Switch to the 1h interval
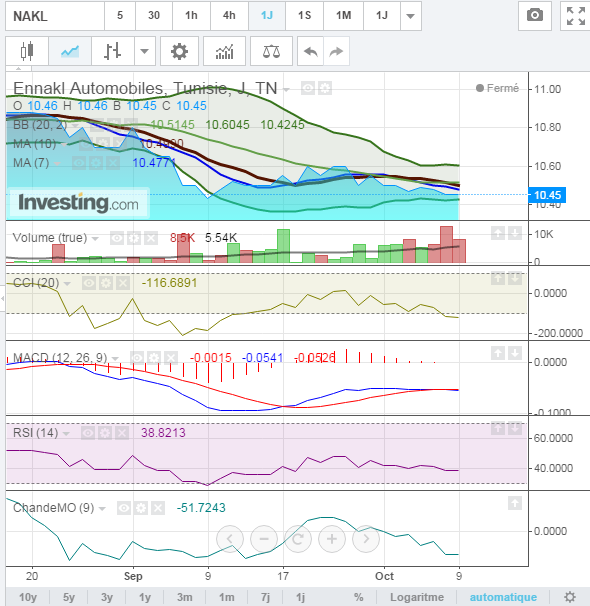The width and height of the screenshot is (590, 606). (x=191, y=15)
